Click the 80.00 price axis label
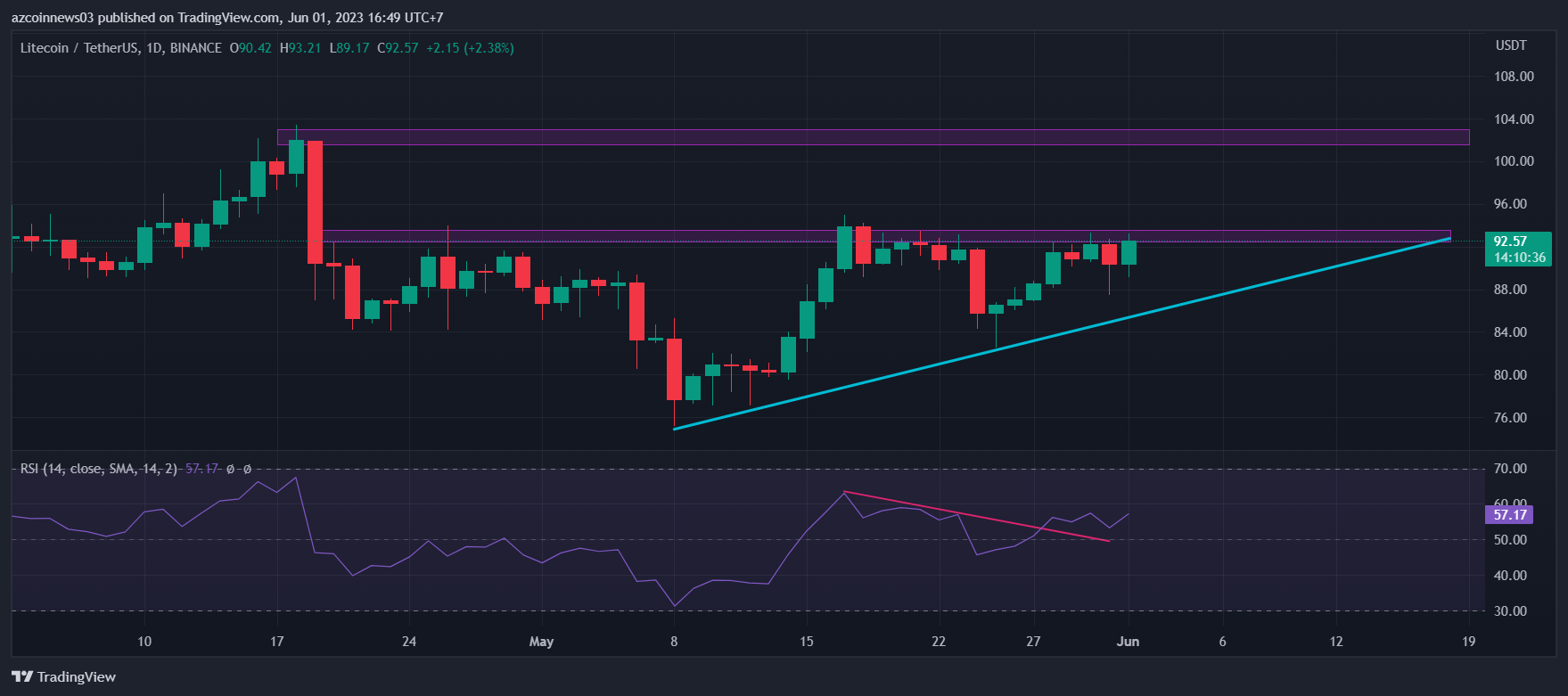This screenshot has width=1568, height=696. click(x=1511, y=375)
